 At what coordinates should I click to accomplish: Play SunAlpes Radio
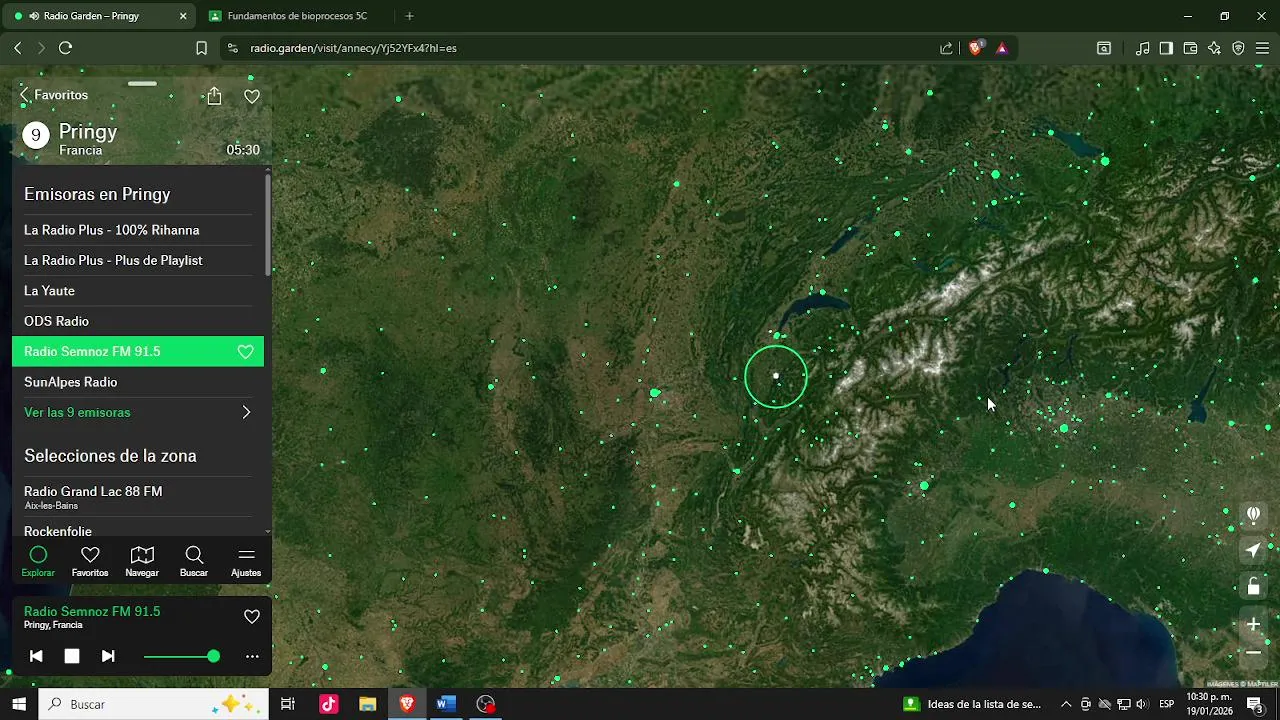click(x=138, y=382)
